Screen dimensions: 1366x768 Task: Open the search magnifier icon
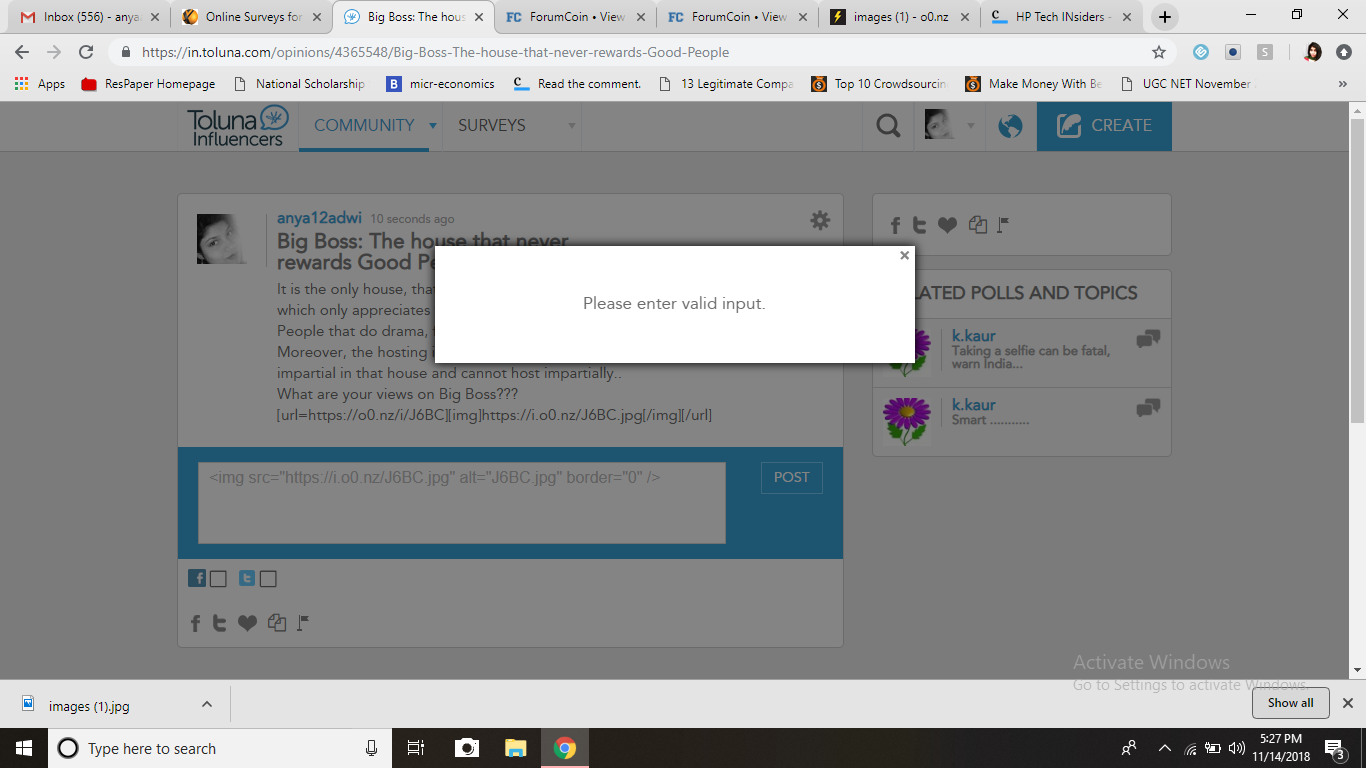coord(886,126)
